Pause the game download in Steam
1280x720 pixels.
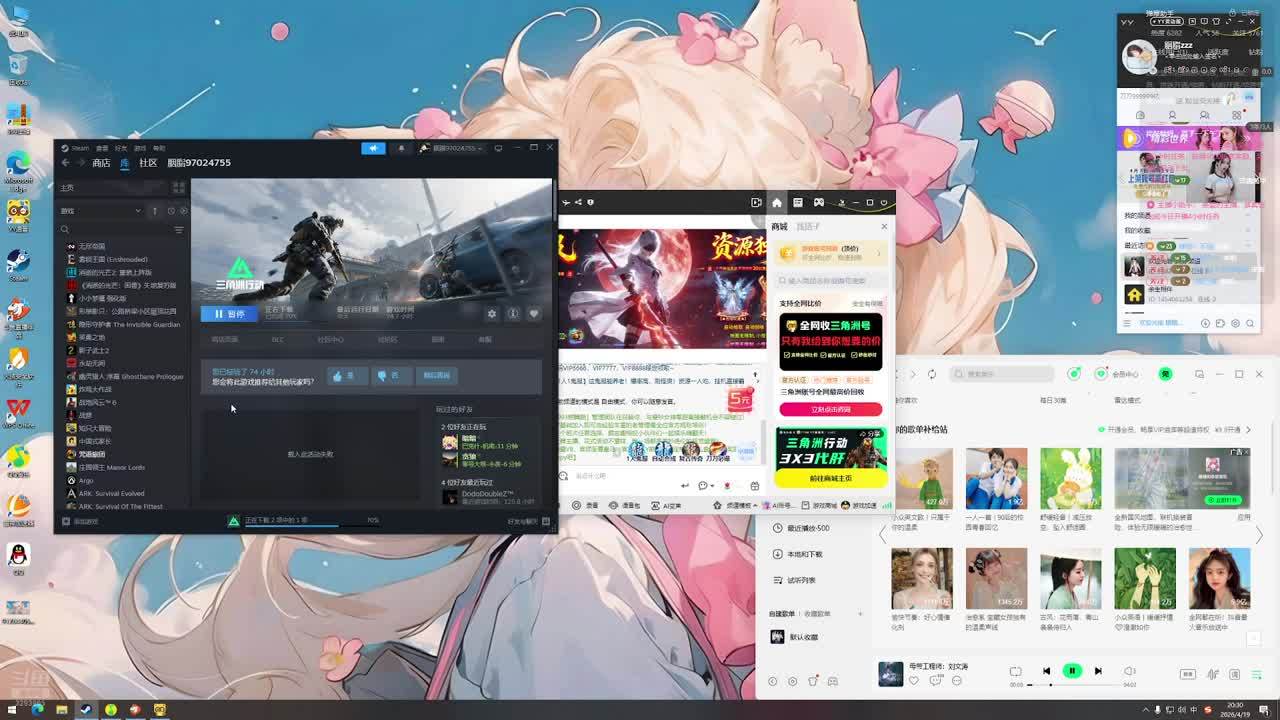tap(228, 314)
